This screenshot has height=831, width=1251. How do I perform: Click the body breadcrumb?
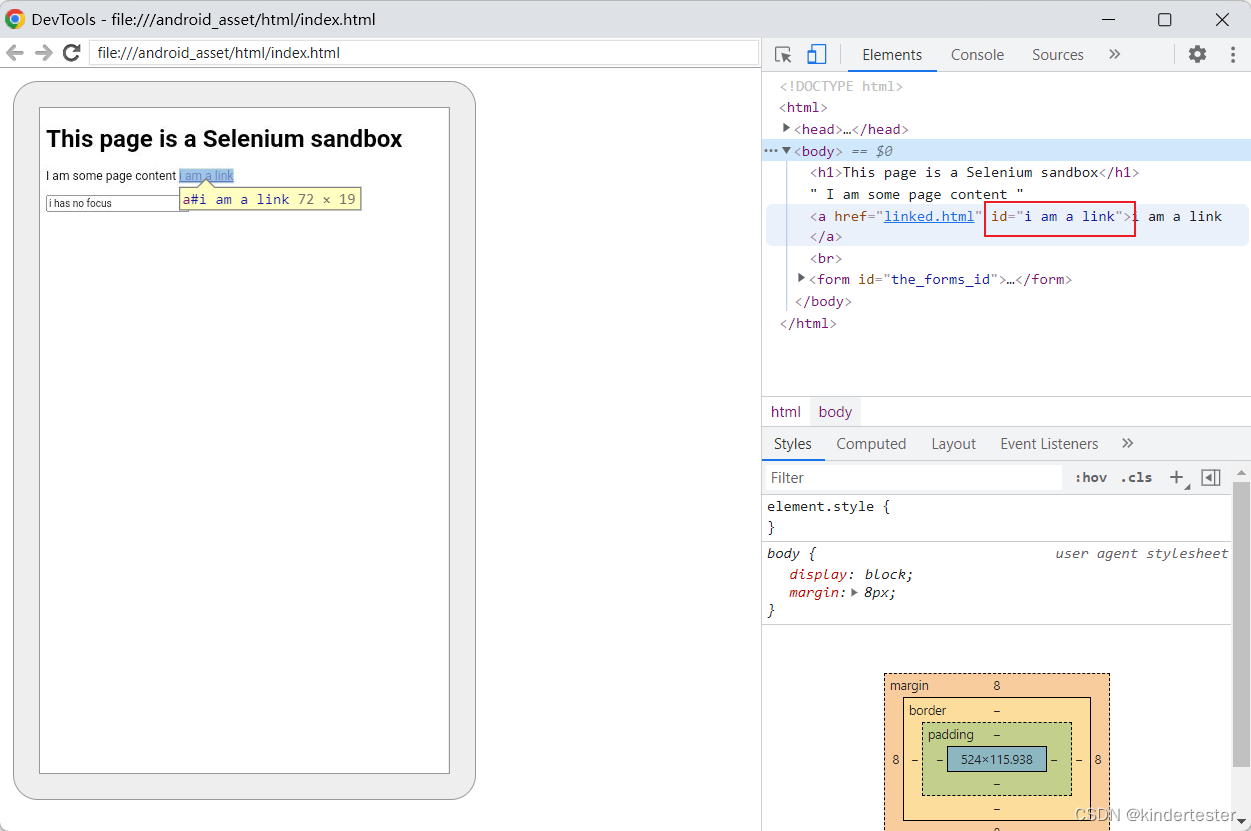[x=835, y=412]
